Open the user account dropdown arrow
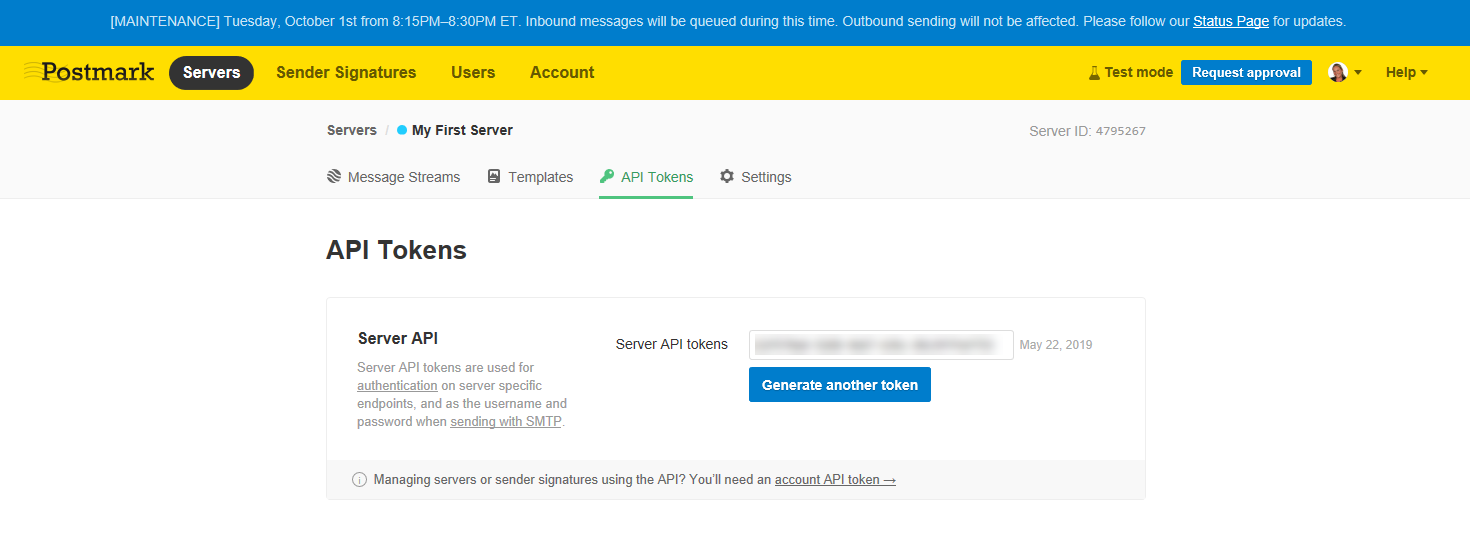Screen dimensions: 1470x533 pos(1358,73)
